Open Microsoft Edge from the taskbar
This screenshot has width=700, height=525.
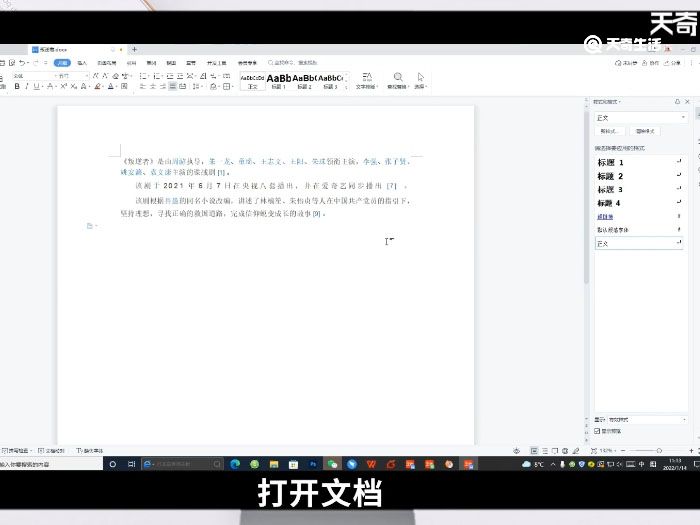pos(235,464)
